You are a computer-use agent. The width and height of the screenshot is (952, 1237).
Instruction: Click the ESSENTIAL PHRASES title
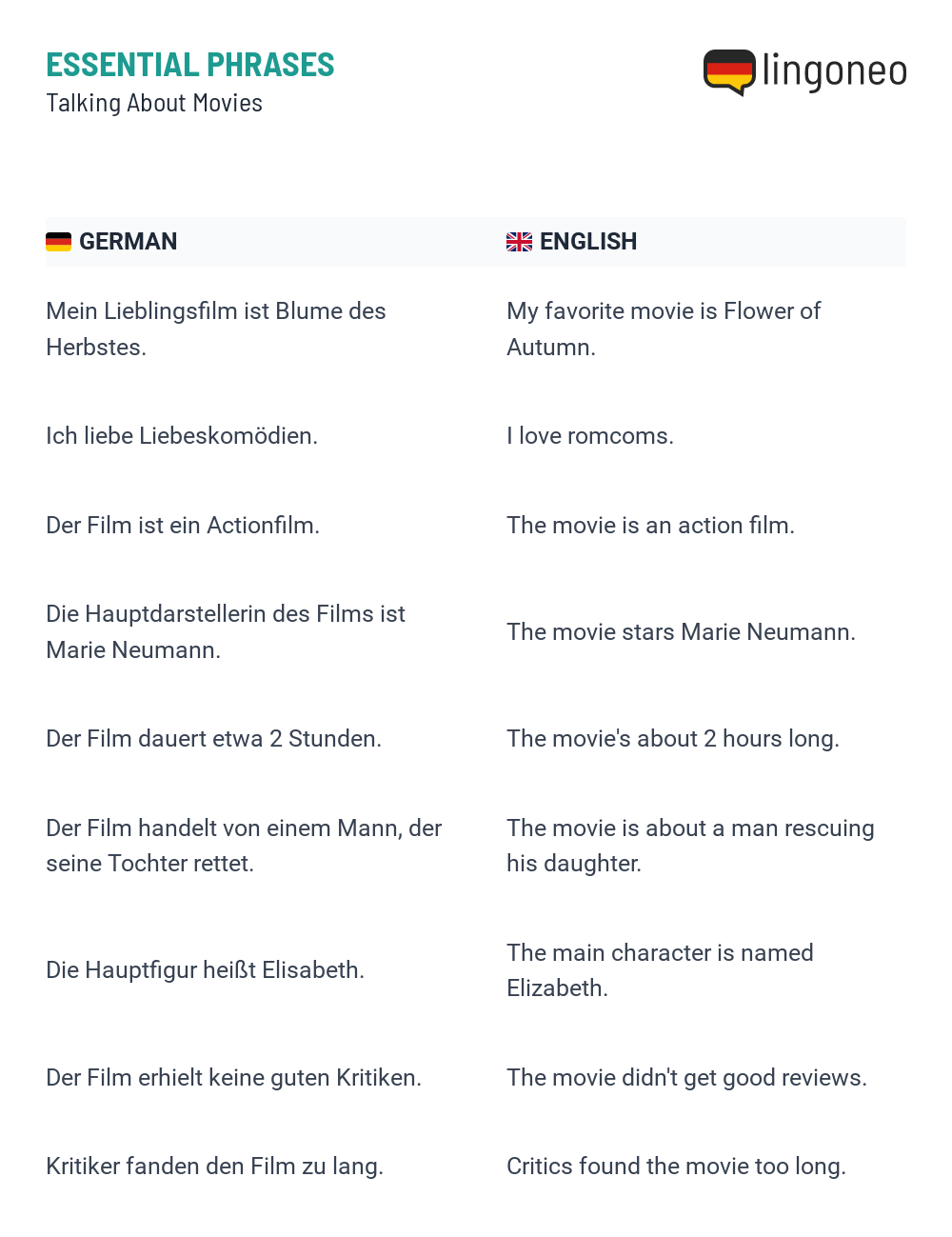click(x=190, y=65)
